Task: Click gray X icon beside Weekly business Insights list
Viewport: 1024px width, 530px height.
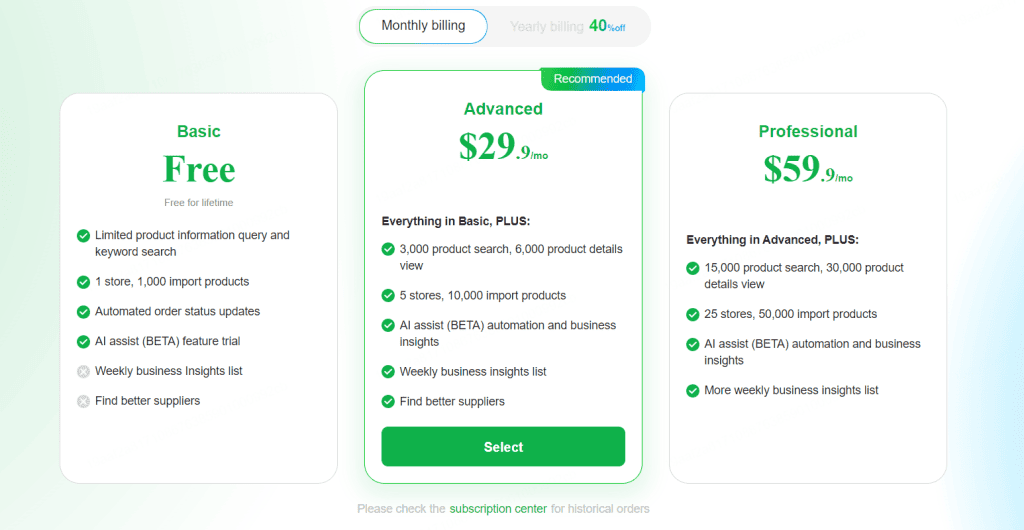Action: coord(83,371)
